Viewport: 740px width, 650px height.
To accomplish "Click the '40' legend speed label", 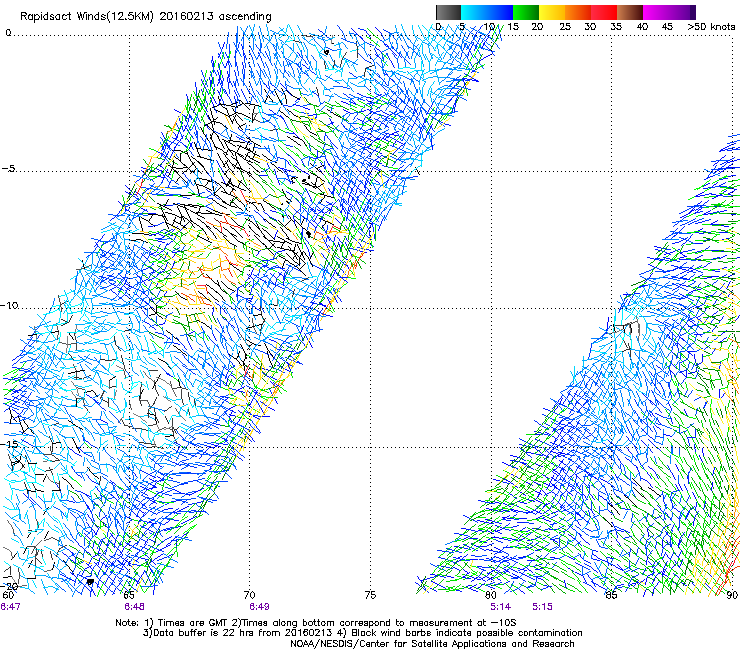I will tap(642, 27).
